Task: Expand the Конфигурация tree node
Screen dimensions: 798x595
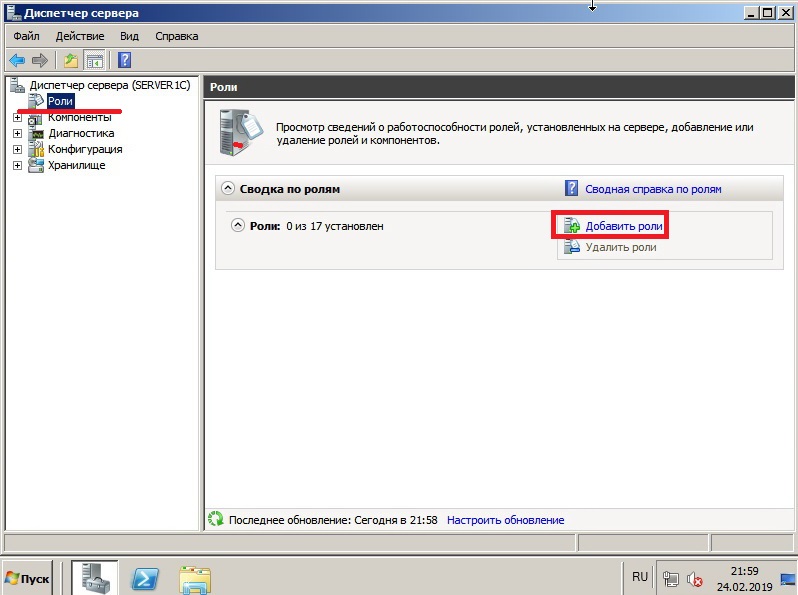Action: (x=17, y=149)
